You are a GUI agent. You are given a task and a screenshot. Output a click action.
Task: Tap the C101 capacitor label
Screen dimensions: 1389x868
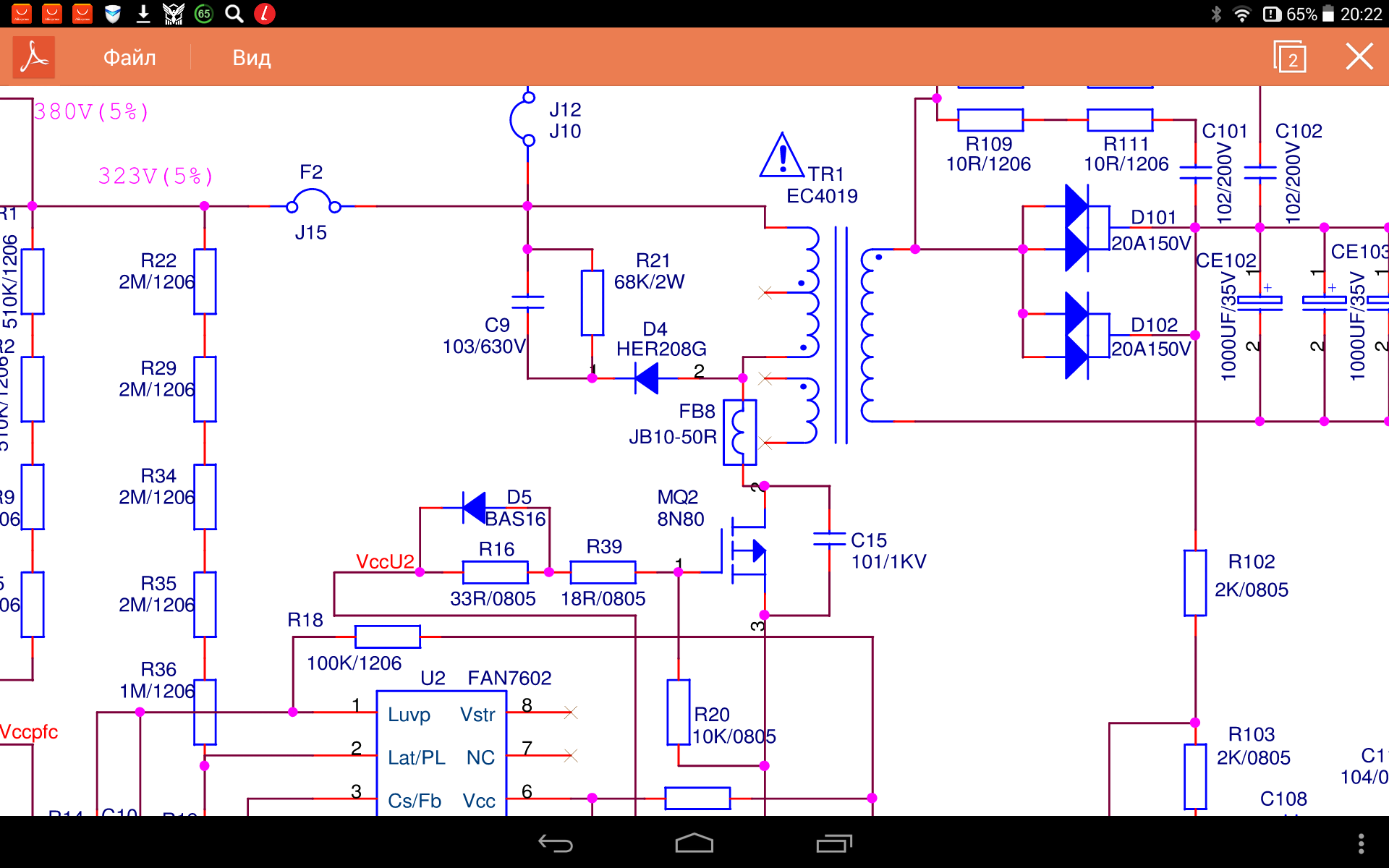tap(1225, 131)
